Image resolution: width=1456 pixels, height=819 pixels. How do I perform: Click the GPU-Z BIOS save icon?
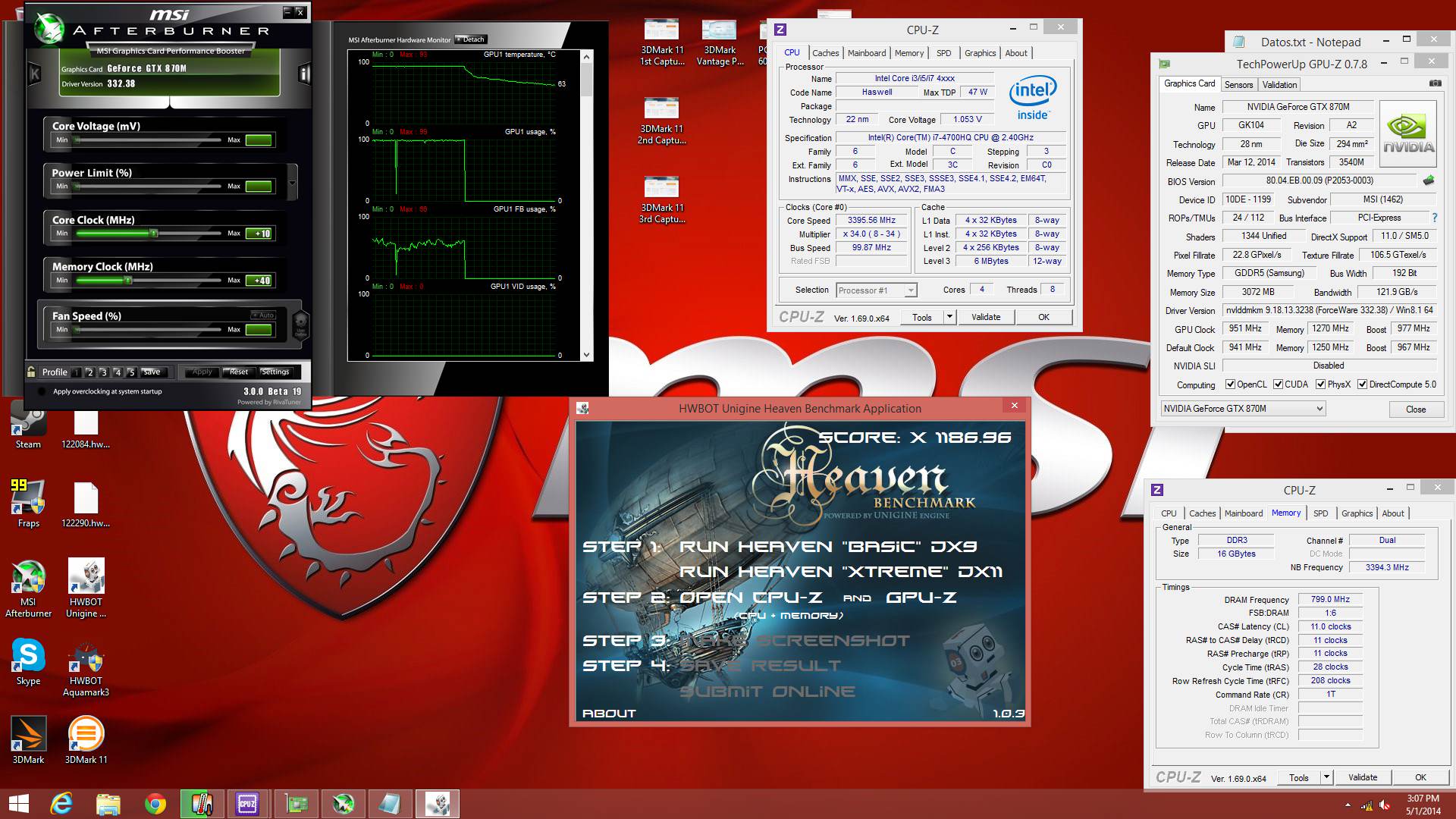click(x=1429, y=180)
